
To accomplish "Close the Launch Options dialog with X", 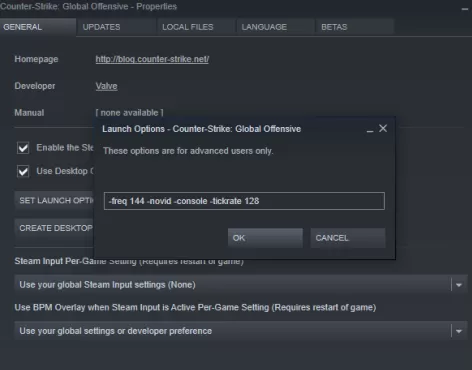I will pos(383,128).
